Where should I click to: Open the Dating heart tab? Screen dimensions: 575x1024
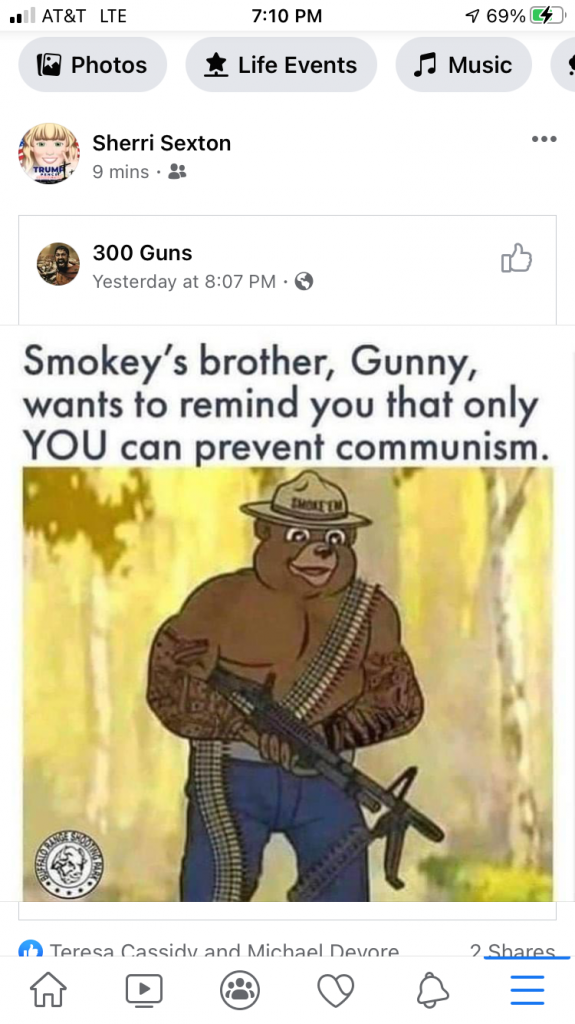336,990
